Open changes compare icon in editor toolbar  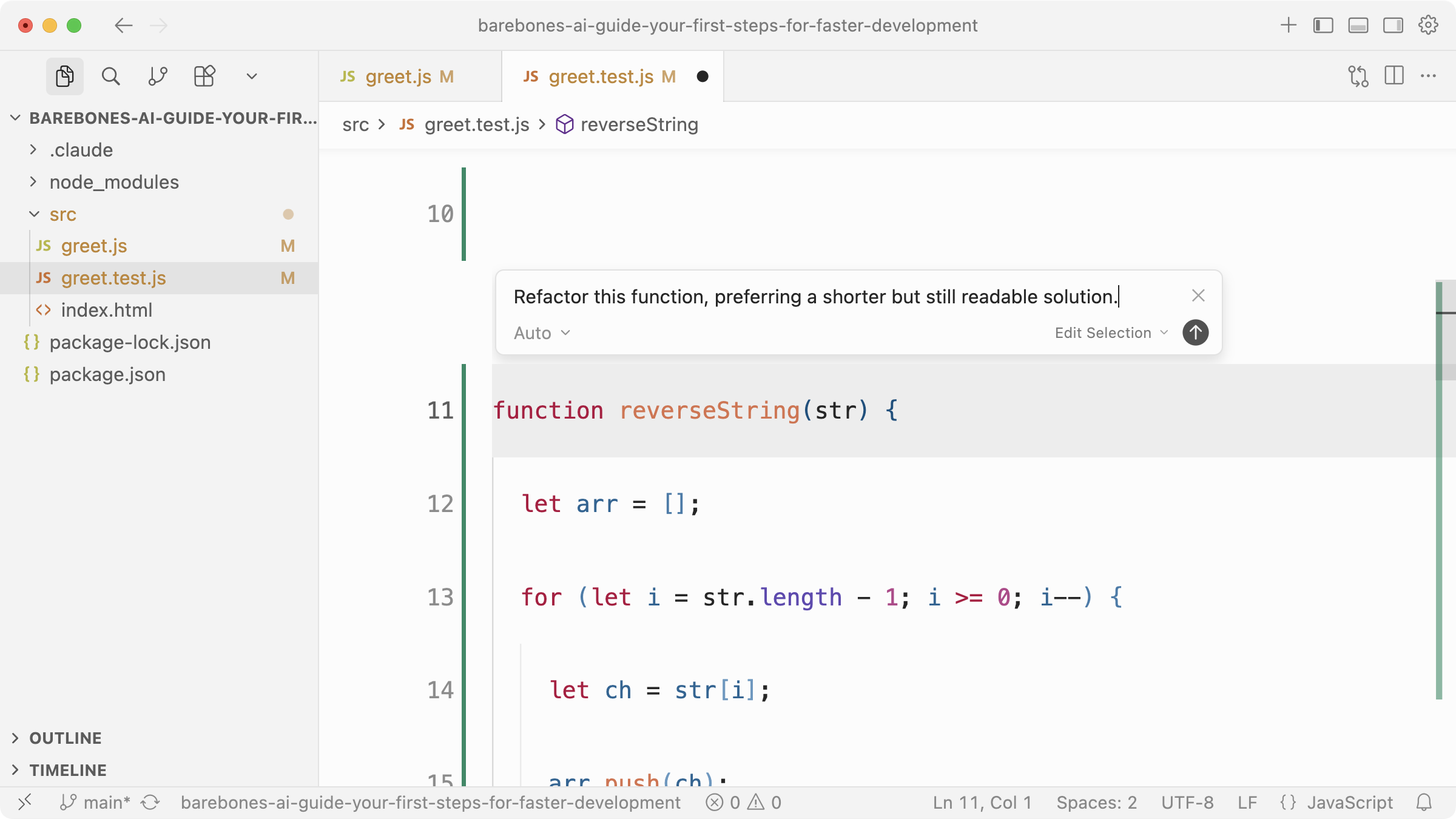coord(1358,76)
